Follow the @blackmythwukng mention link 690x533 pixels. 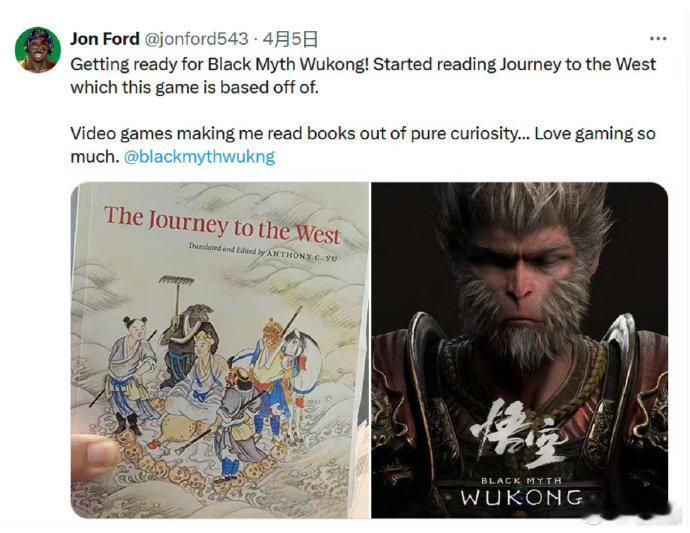click(199, 157)
